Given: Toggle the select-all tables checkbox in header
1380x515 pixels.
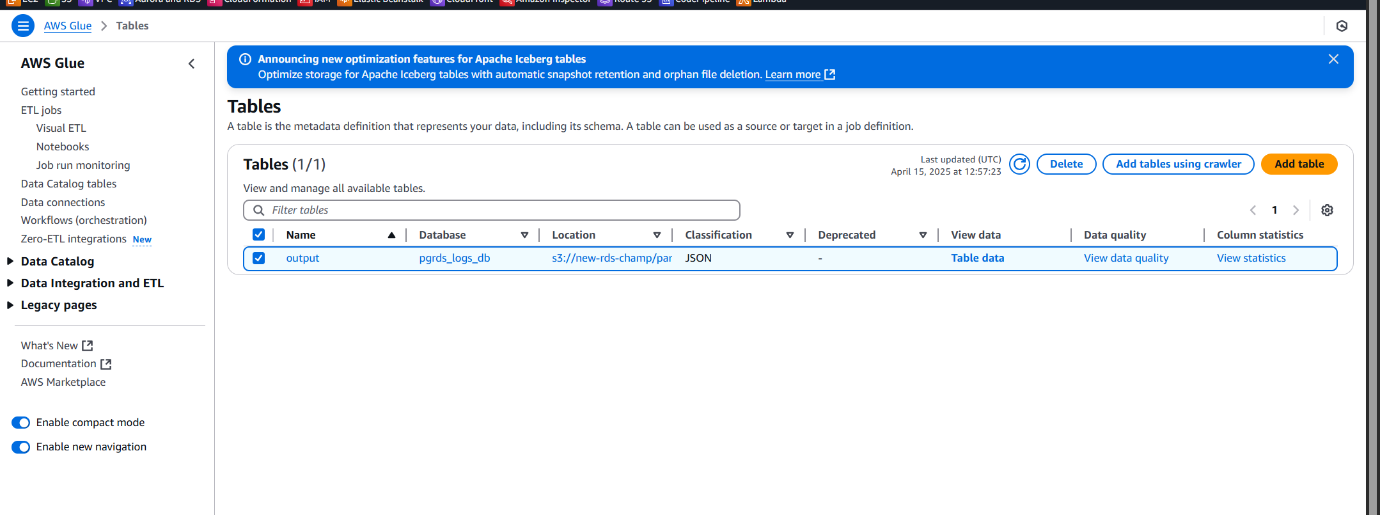Looking at the screenshot, I should (259, 235).
